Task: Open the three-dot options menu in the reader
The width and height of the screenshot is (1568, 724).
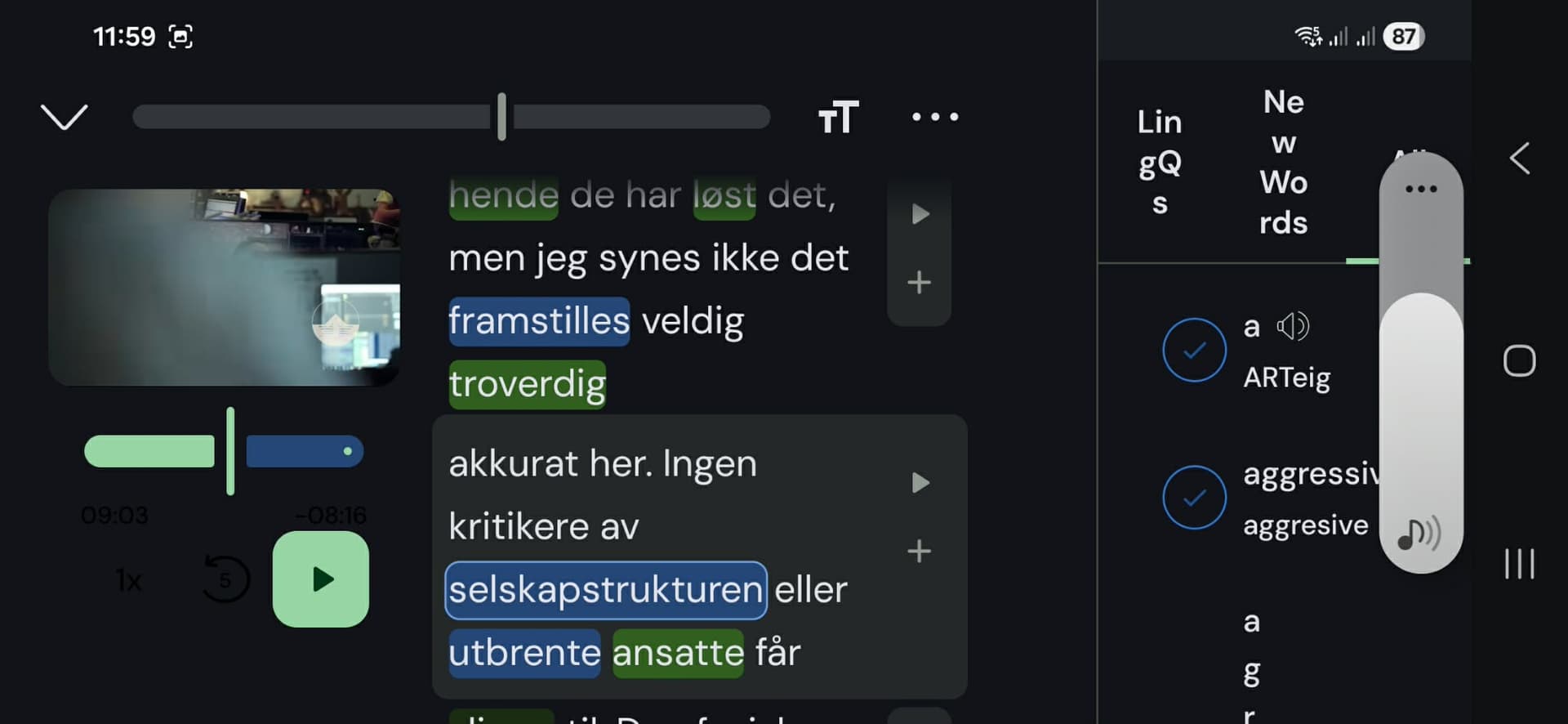Action: click(x=935, y=117)
